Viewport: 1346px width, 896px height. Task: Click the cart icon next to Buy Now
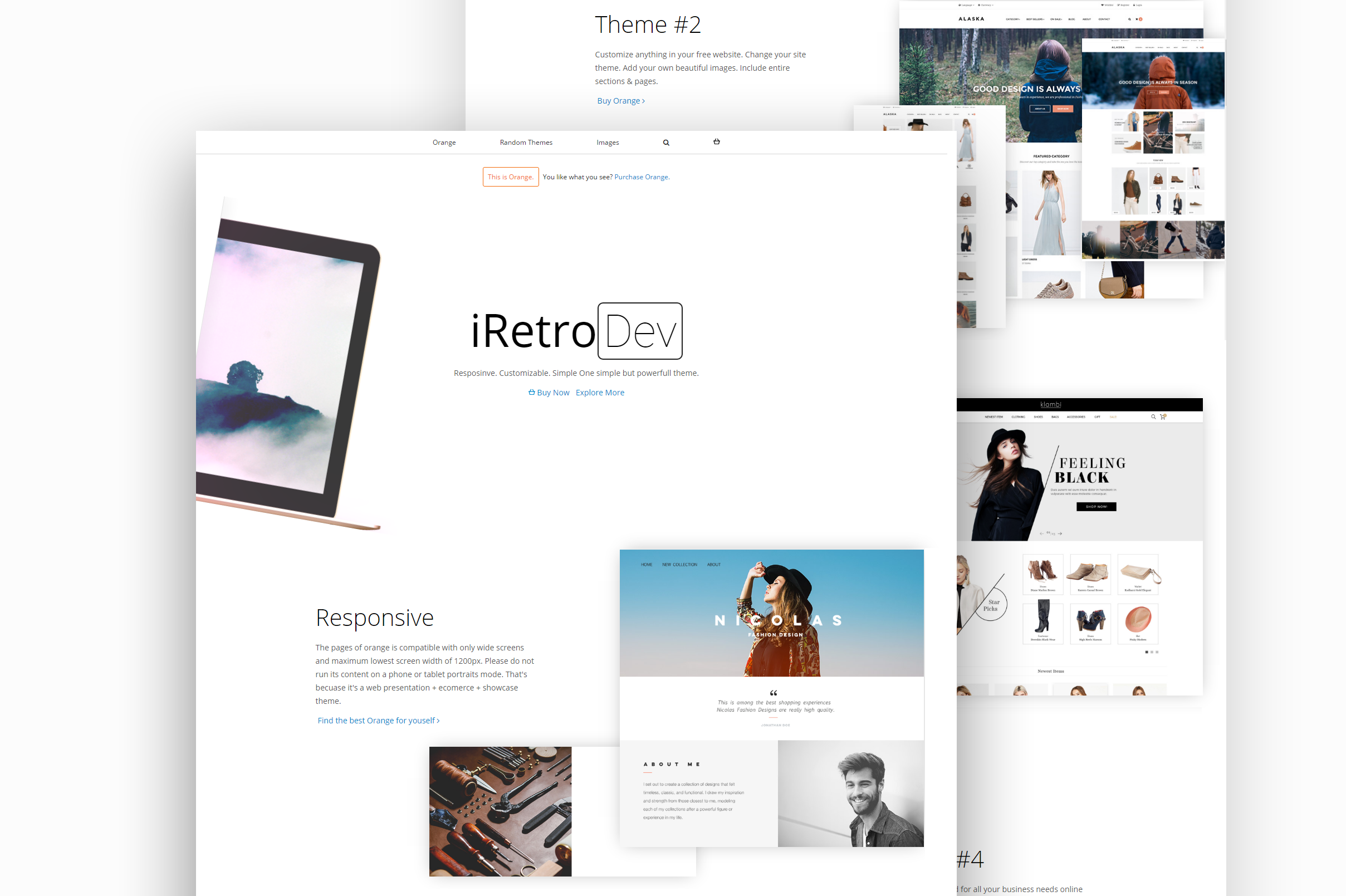coord(531,392)
